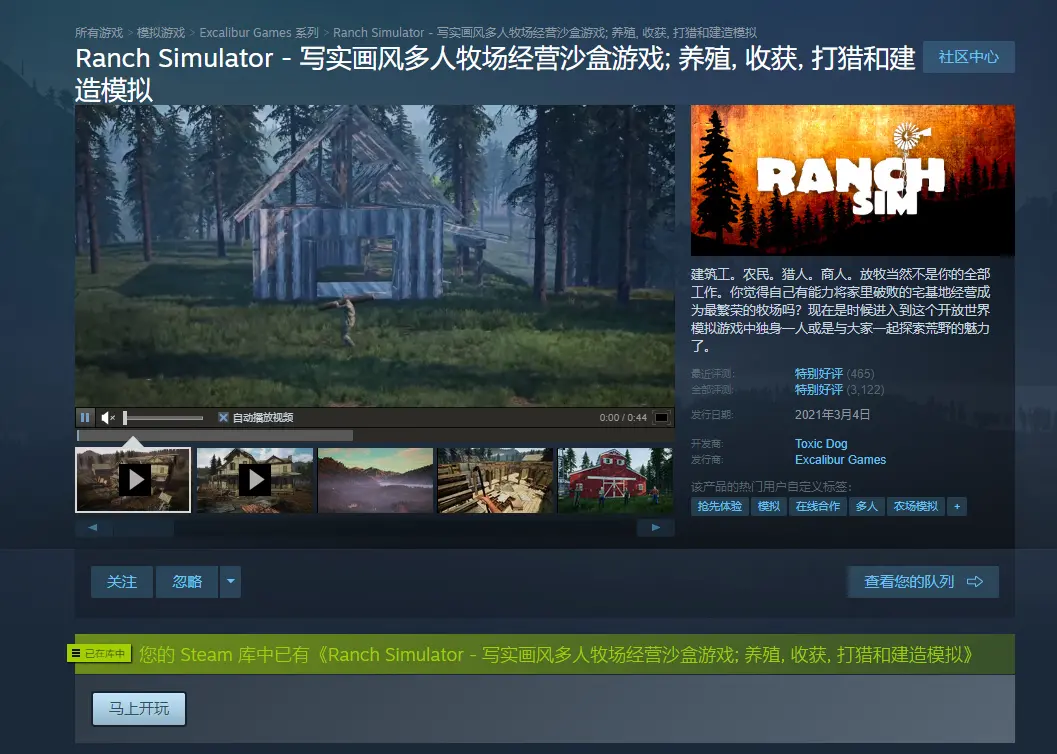This screenshot has height=754, width=1057.
Task: Select the 抢先体验 tag
Action: pyautogui.click(x=719, y=506)
